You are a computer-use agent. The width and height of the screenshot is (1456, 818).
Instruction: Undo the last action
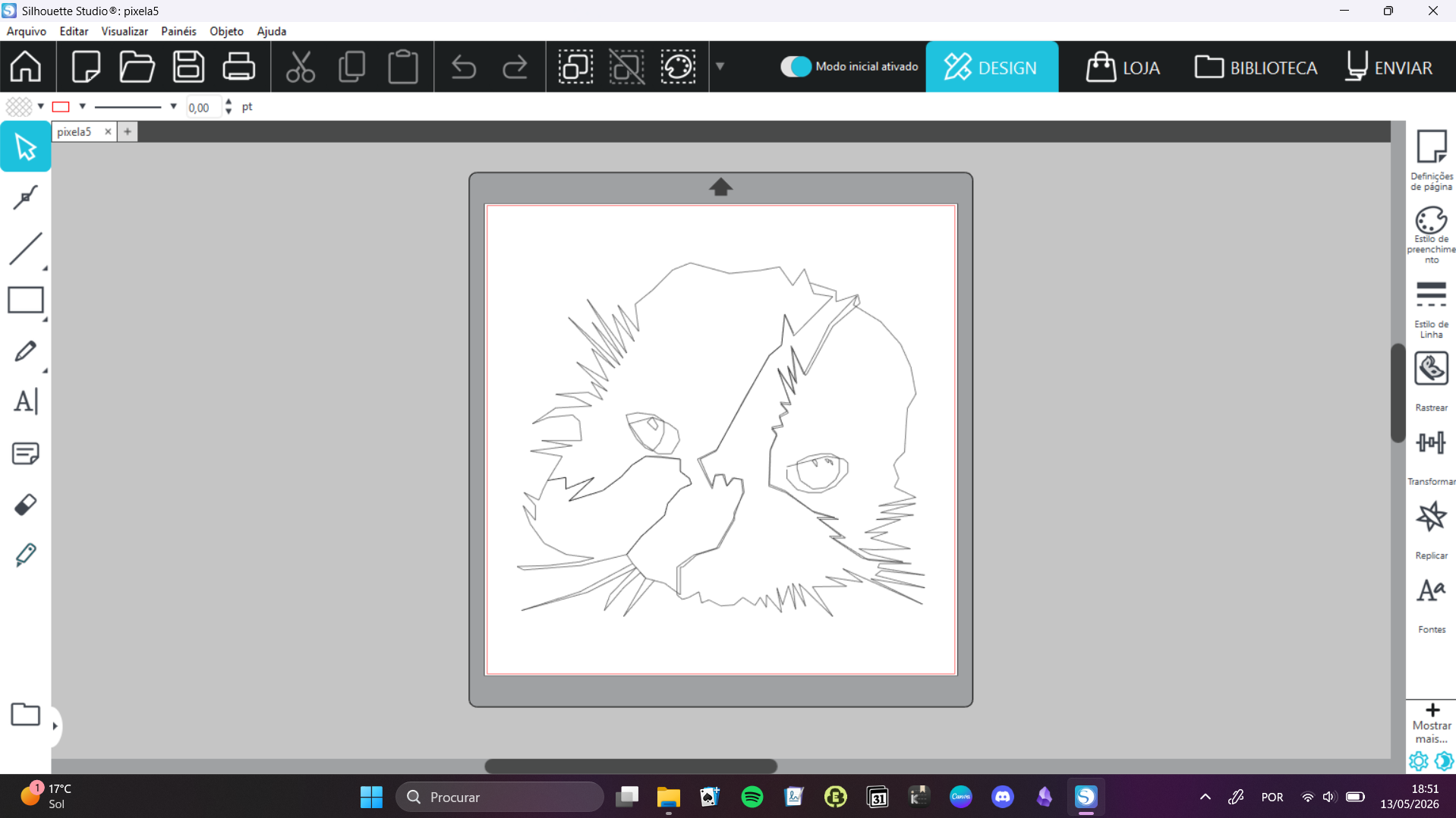(464, 67)
